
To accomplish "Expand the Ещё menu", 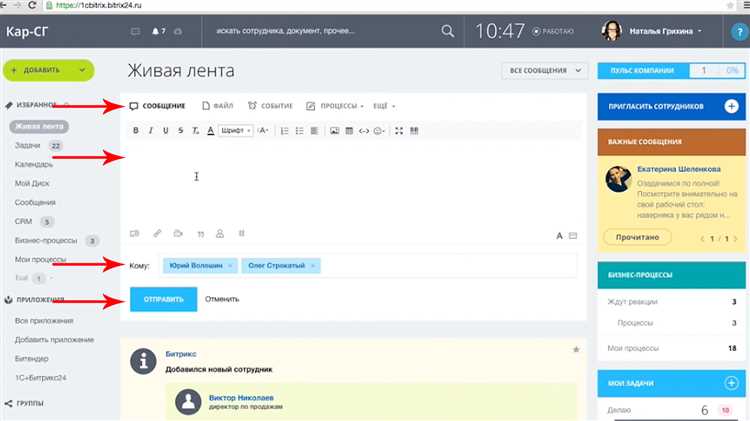I will coord(384,106).
